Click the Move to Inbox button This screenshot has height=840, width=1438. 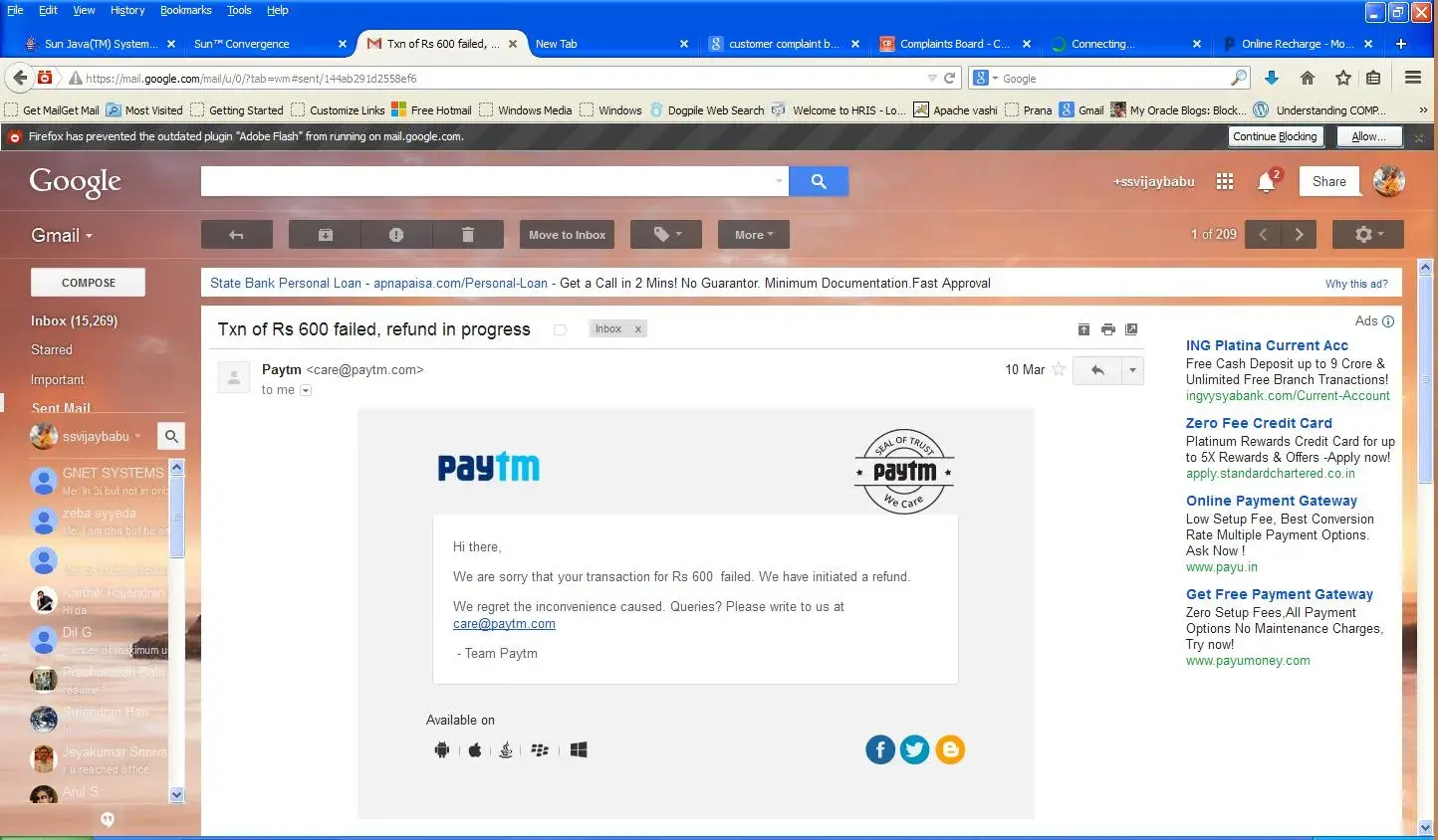[x=567, y=235]
